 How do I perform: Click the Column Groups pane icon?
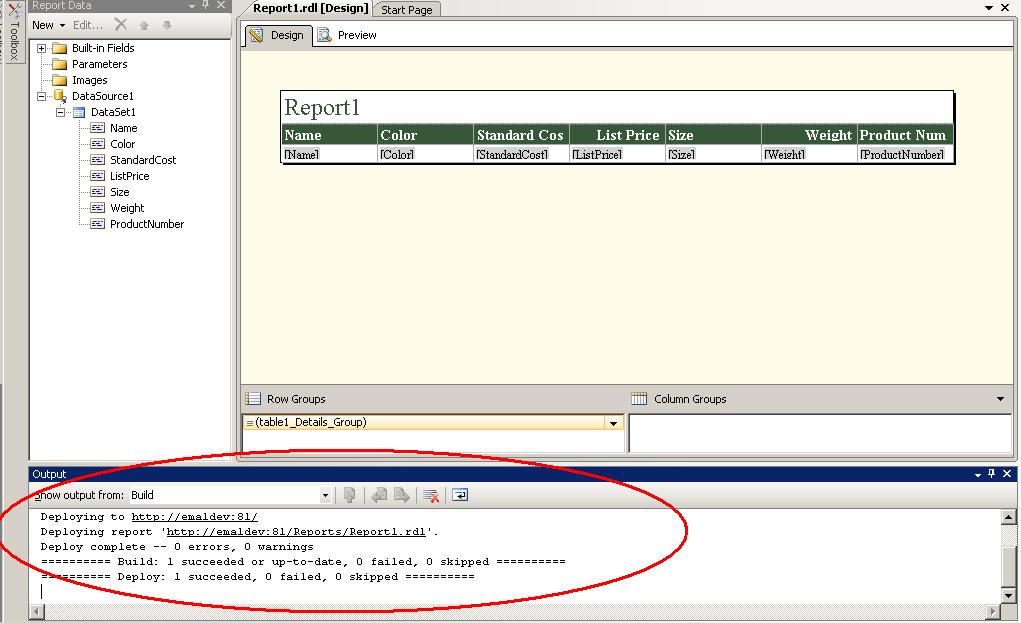tap(639, 399)
